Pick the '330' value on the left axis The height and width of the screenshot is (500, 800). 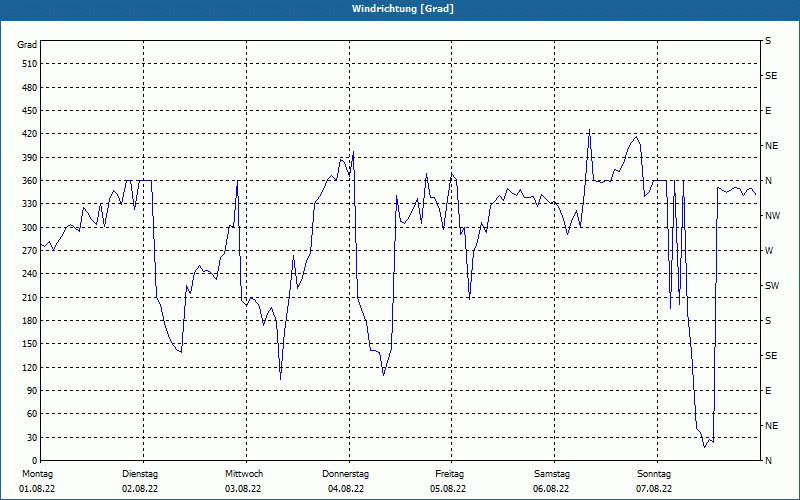click(30, 204)
